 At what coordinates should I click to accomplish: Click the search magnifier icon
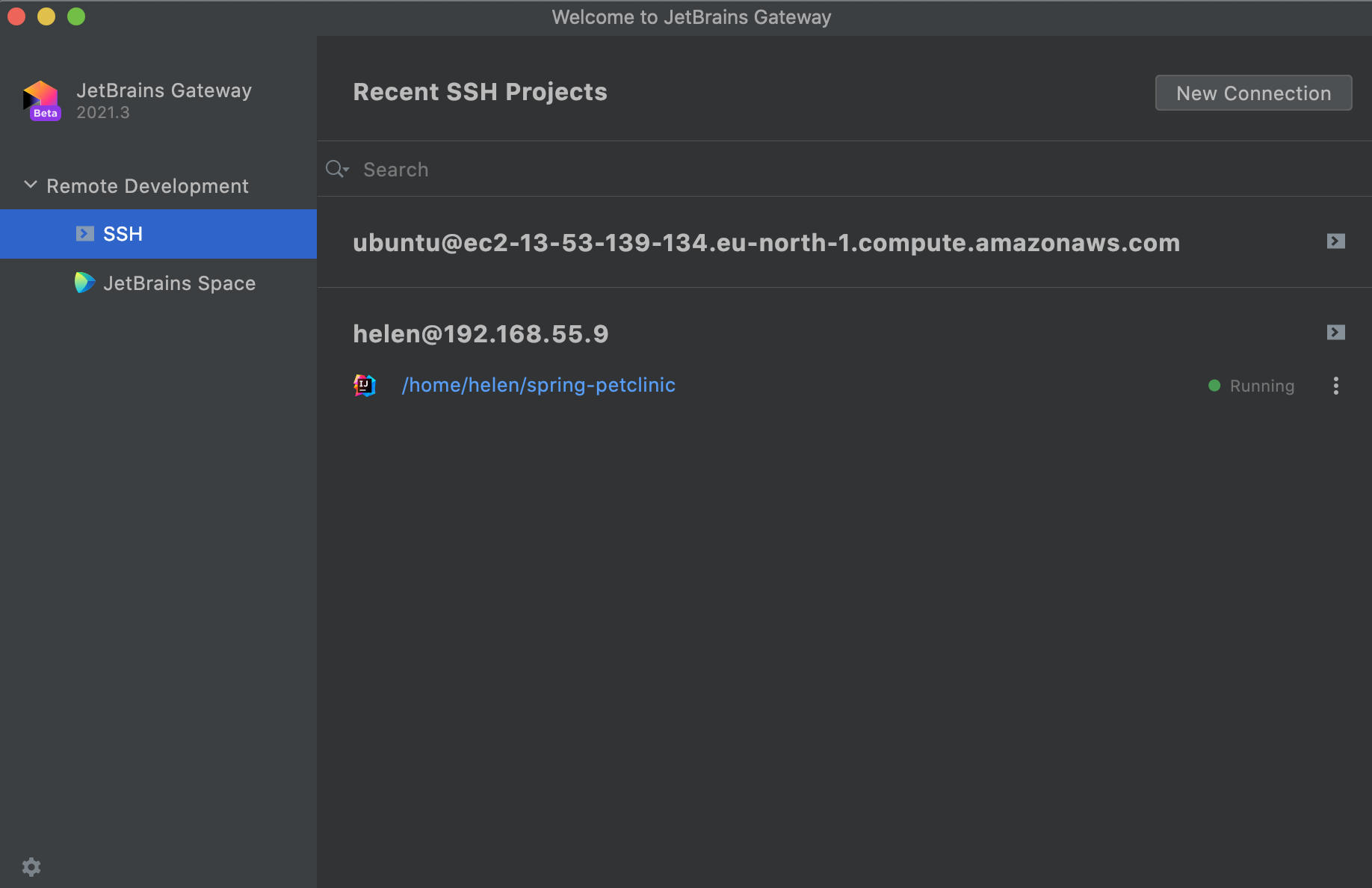[337, 169]
